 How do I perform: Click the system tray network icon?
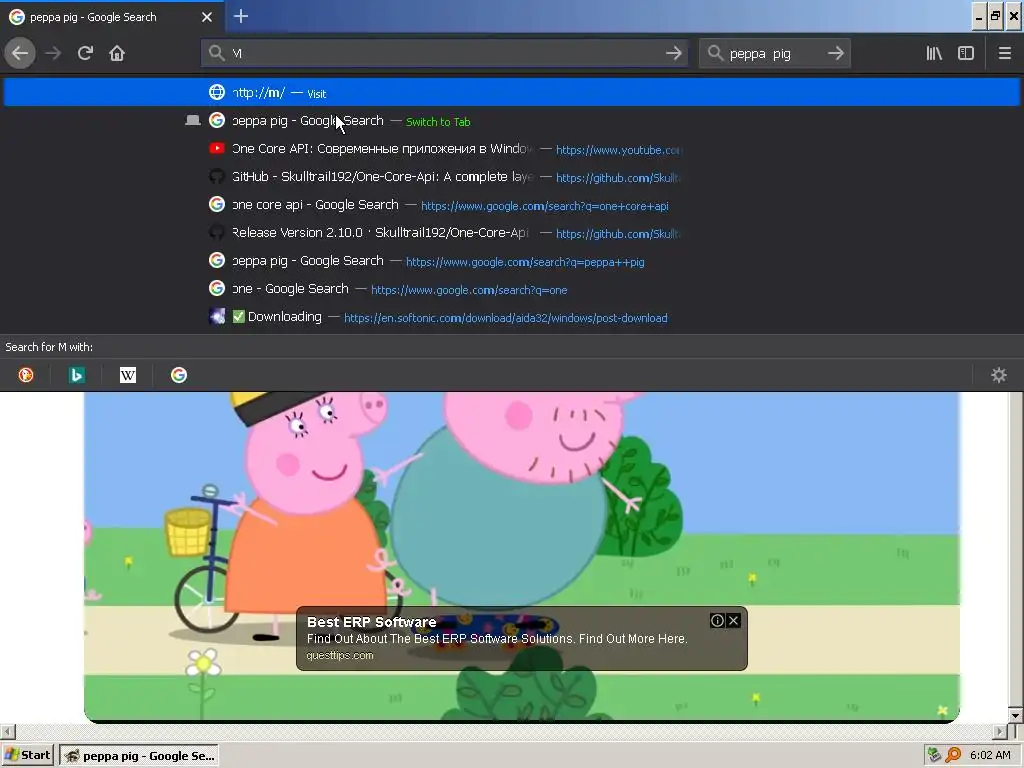(935, 755)
